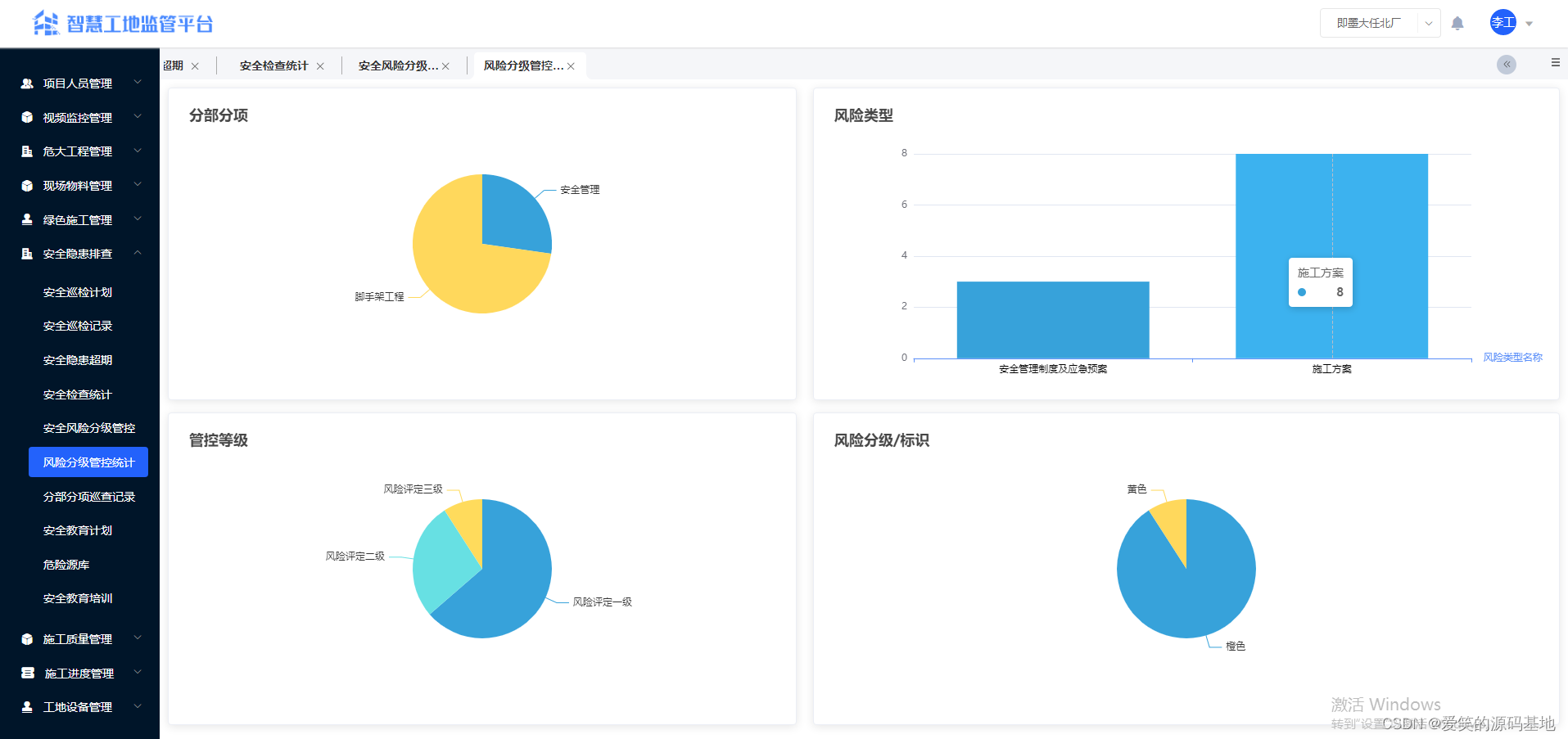Open the project selector dropdown
This screenshot has width=1568, height=739.
pos(1380,23)
